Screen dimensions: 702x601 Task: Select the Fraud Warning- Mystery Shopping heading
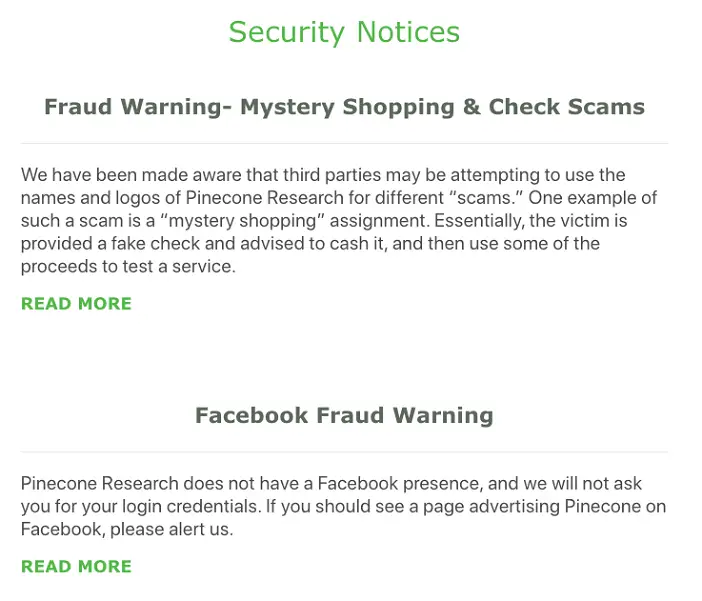point(344,107)
